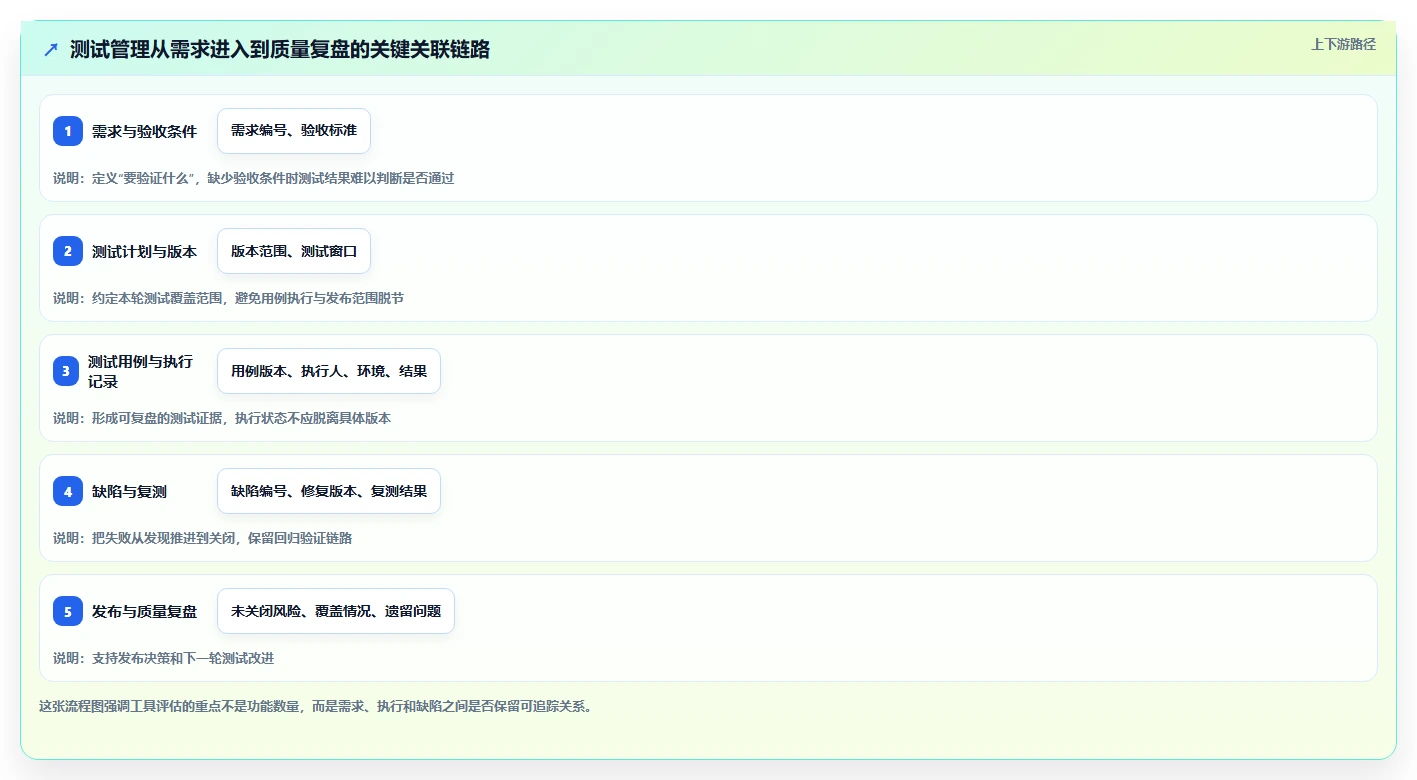Click the footer sentence starting 这张流程图强调工具评估
Viewport: 1417px width, 780px height.
(317, 706)
